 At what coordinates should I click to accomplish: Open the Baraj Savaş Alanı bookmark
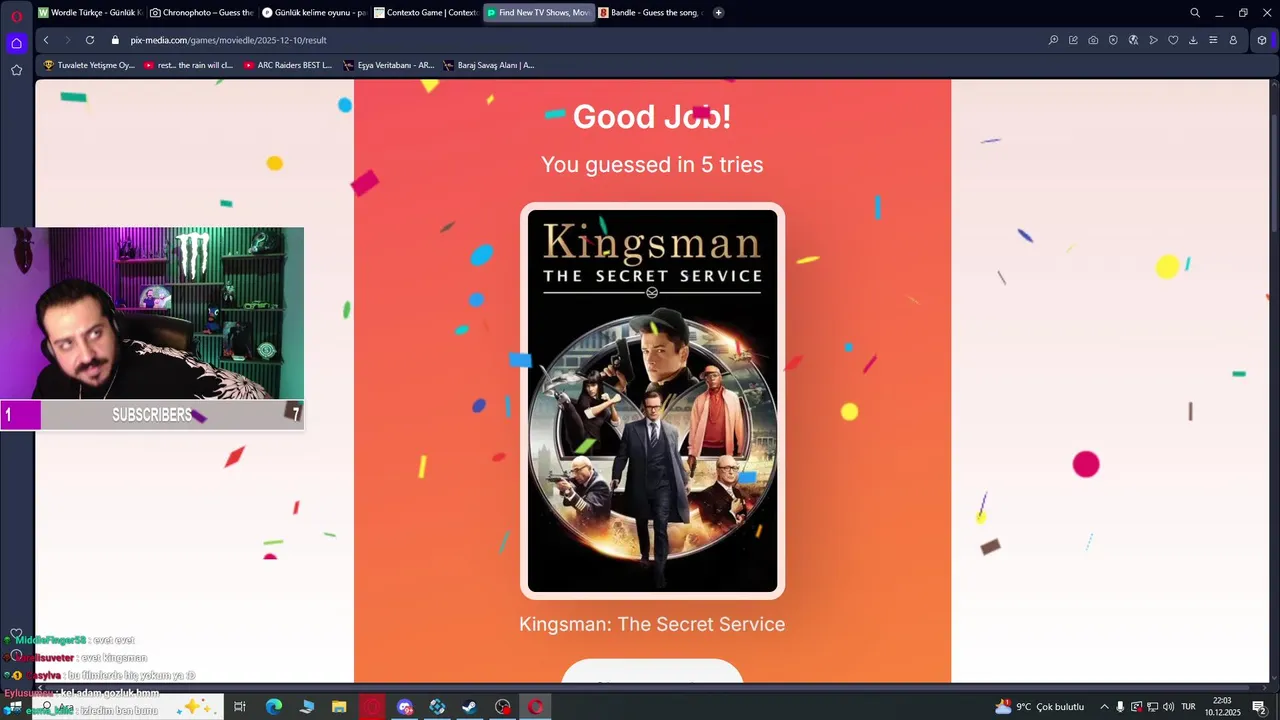tap(489, 65)
